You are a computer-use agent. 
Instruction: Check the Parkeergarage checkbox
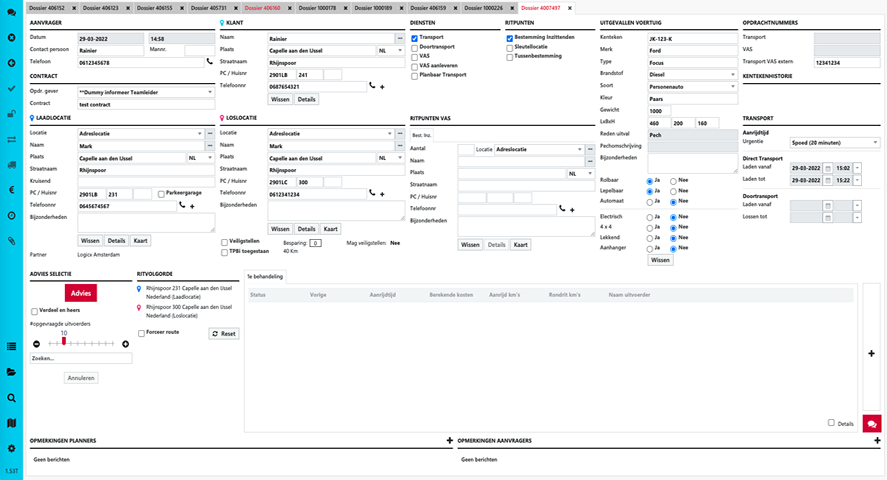click(161, 194)
